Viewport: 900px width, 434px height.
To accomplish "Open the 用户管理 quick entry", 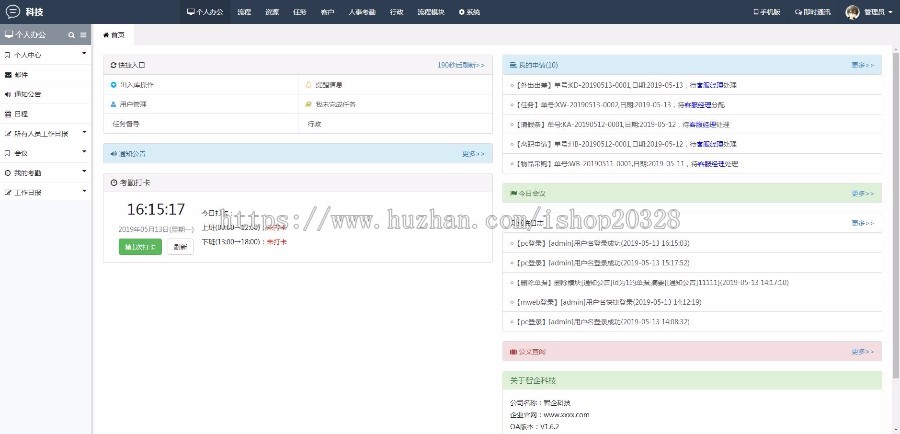I will (x=201, y=104).
